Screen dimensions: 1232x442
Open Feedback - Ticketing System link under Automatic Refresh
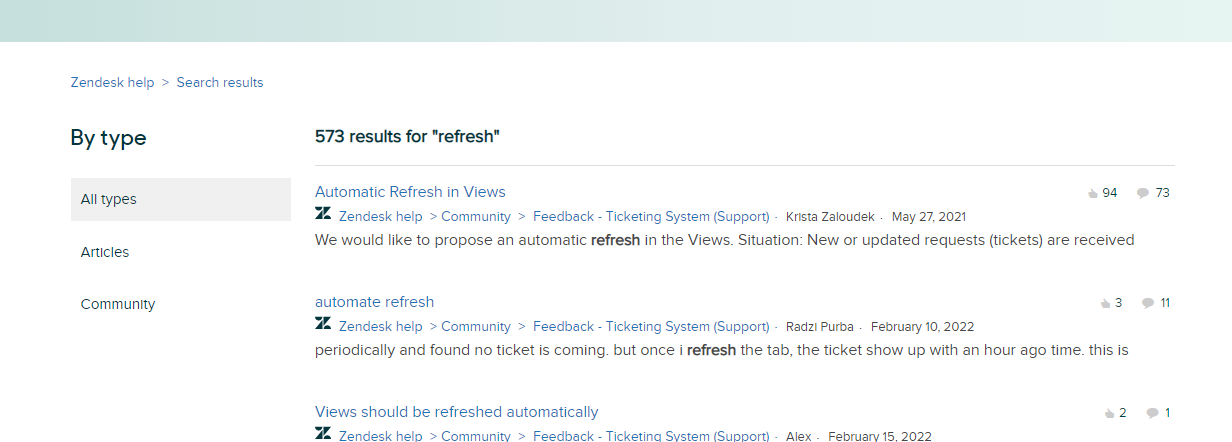tap(651, 216)
